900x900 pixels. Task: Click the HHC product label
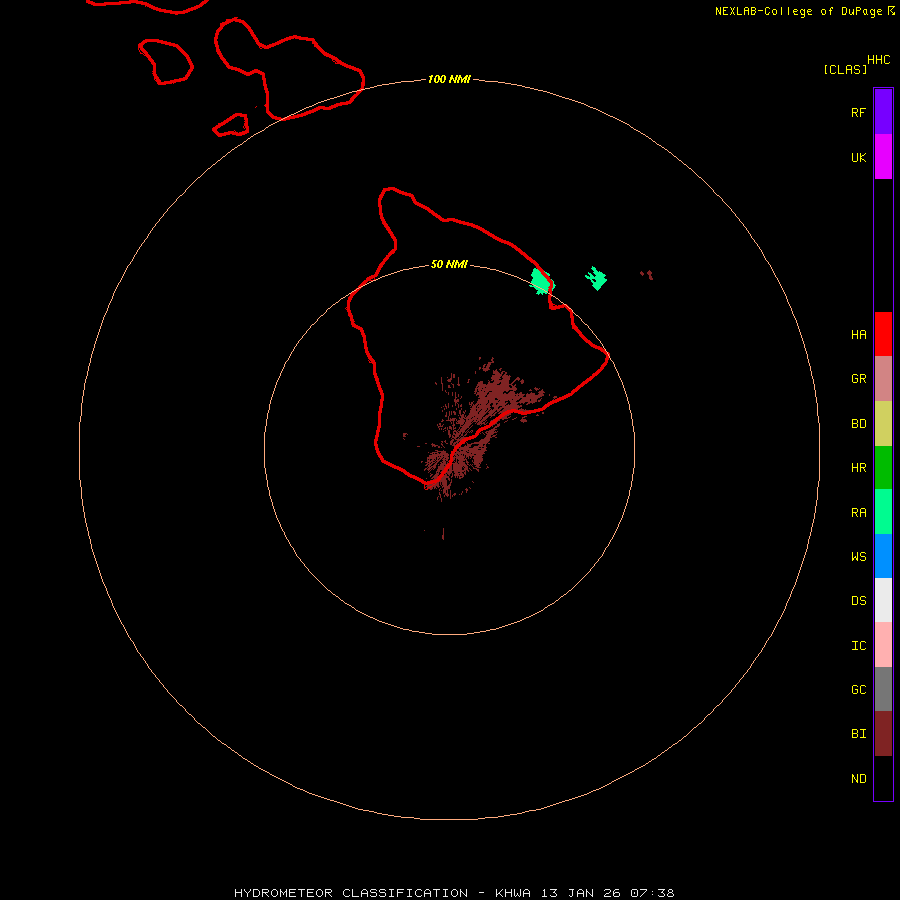878,60
